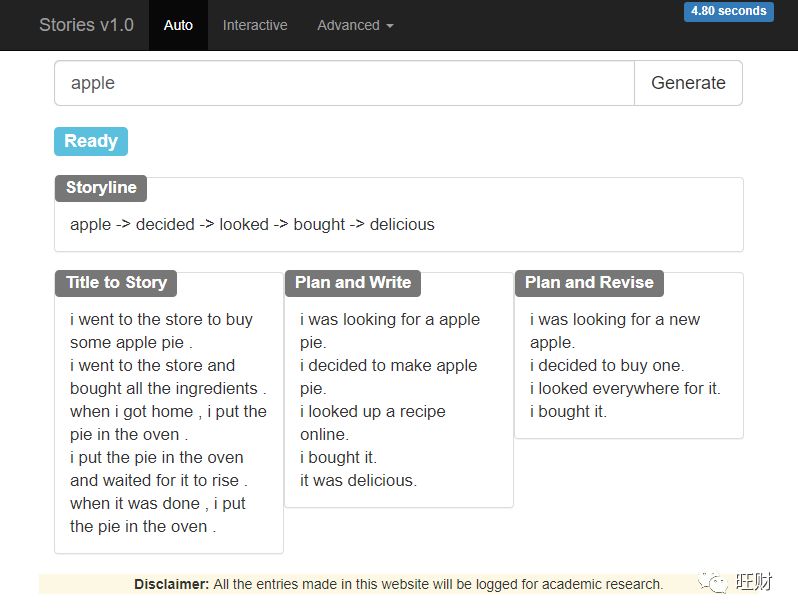Click the Disclaimer notice text

pyautogui.click(x=398, y=584)
